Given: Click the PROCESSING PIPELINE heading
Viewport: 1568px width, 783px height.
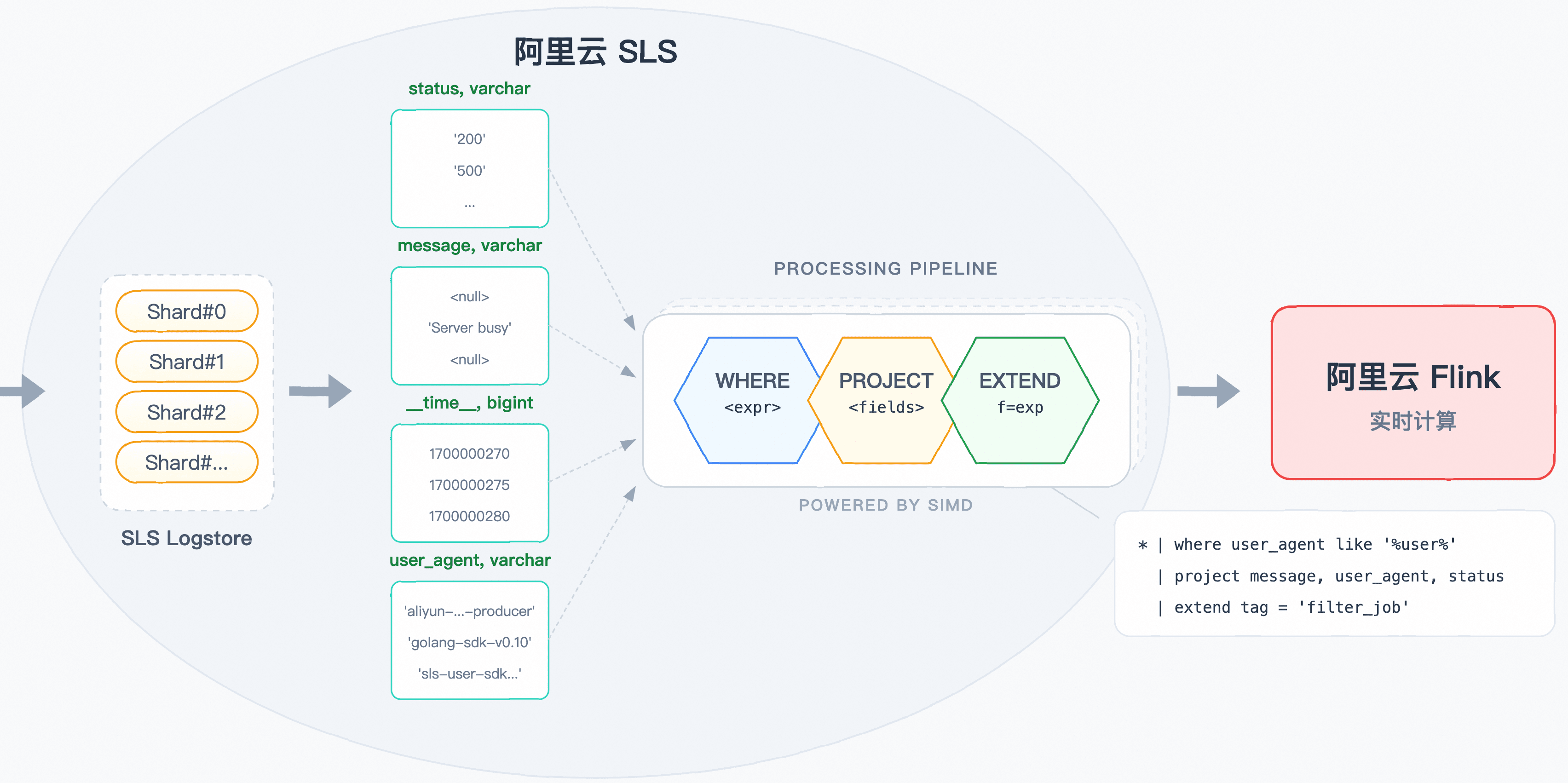Looking at the screenshot, I should point(885,269).
